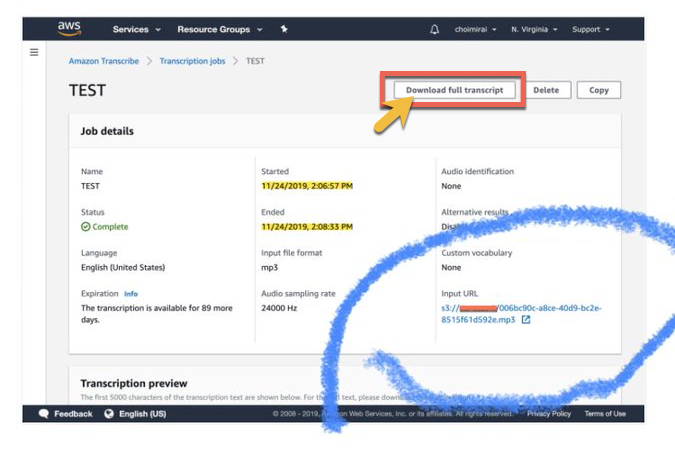Toggle the hamburger side navigation menu
The height and width of the screenshot is (454, 675).
pos(34,53)
